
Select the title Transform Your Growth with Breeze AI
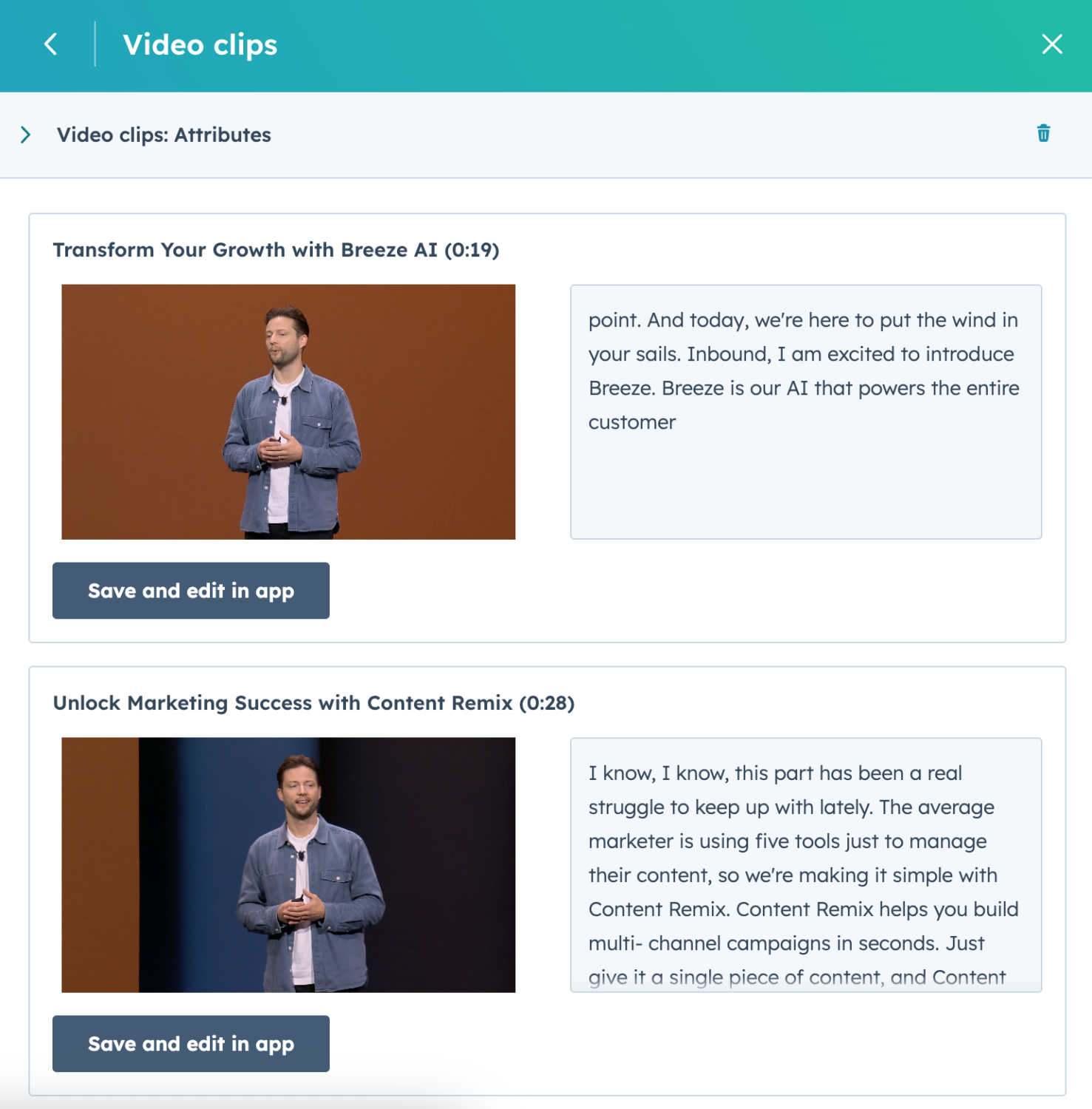coord(276,250)
